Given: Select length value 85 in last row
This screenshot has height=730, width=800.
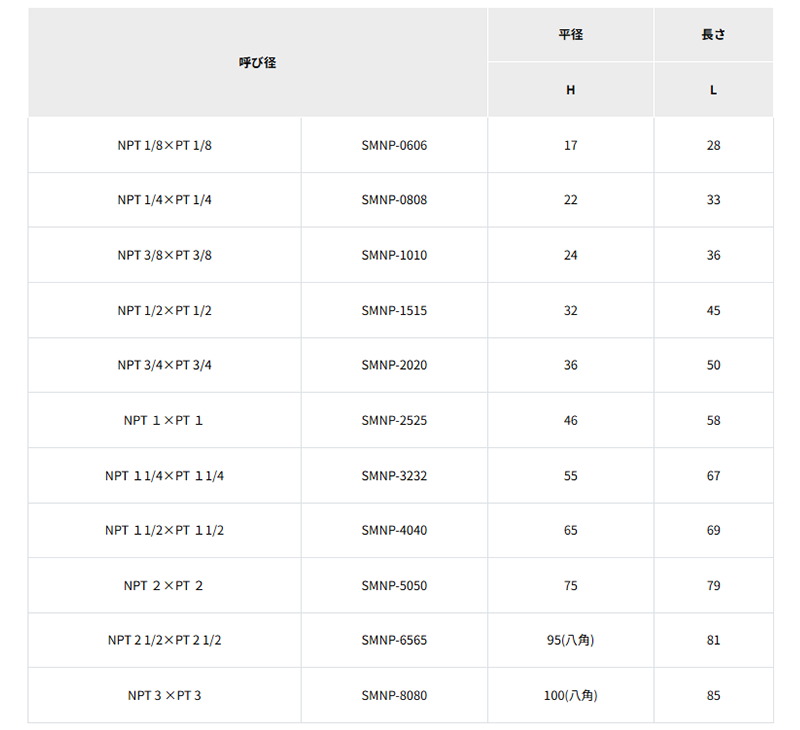Looking at the screenshot, I should pos(713,695).
